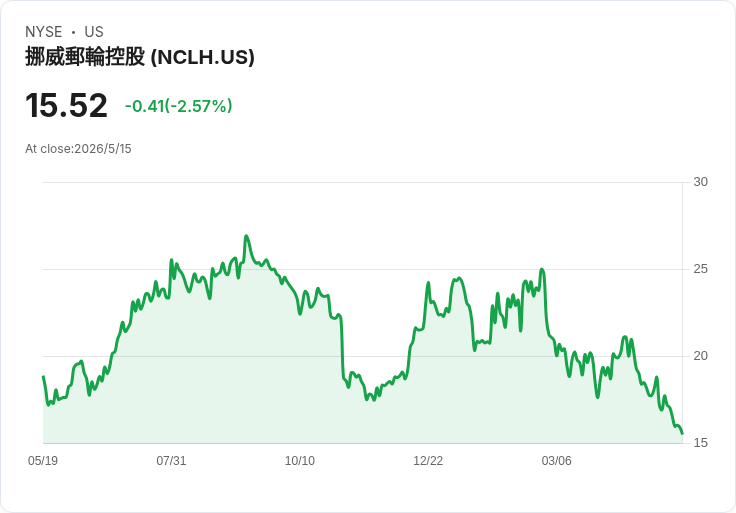Click the US market label
Screen dimensions: 736x513
(x=94, y=32)
